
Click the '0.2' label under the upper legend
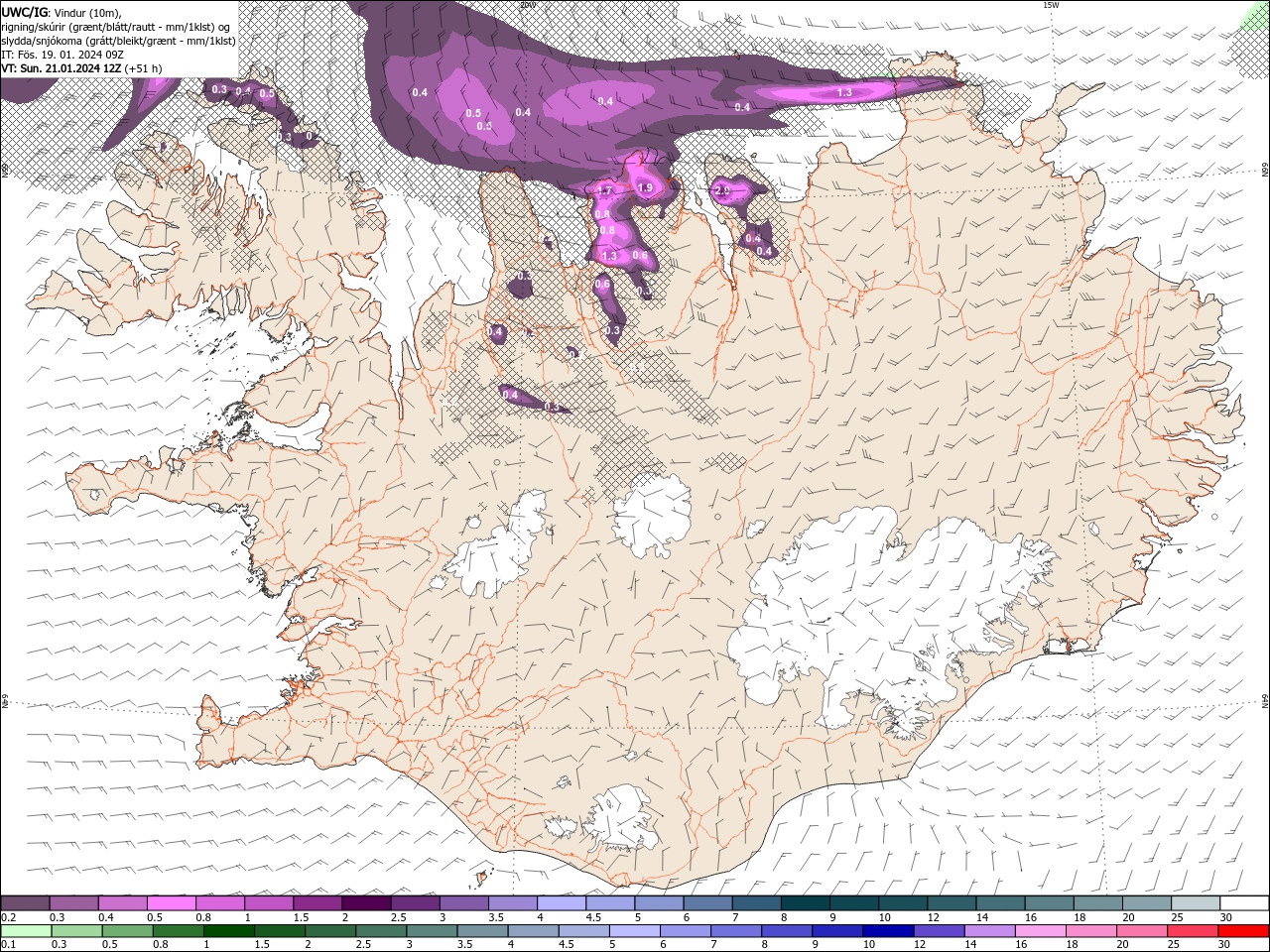(x=9, y=917)
